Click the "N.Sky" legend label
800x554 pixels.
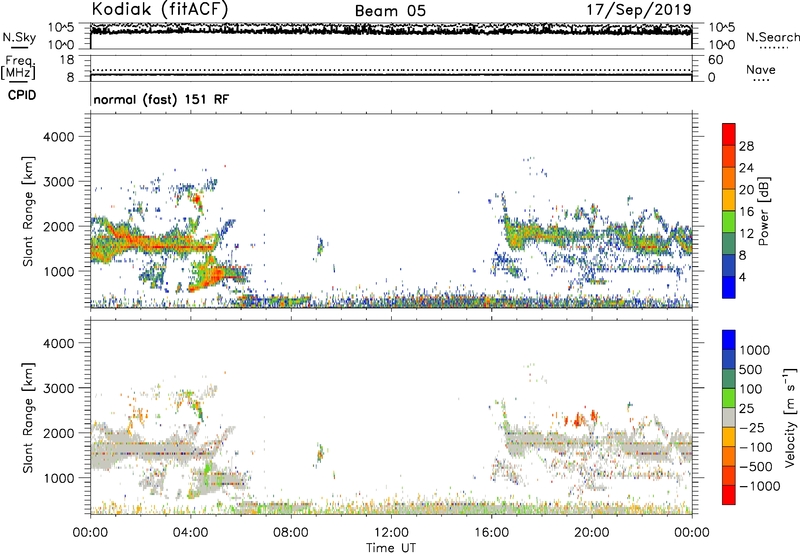tap(19, 37)
